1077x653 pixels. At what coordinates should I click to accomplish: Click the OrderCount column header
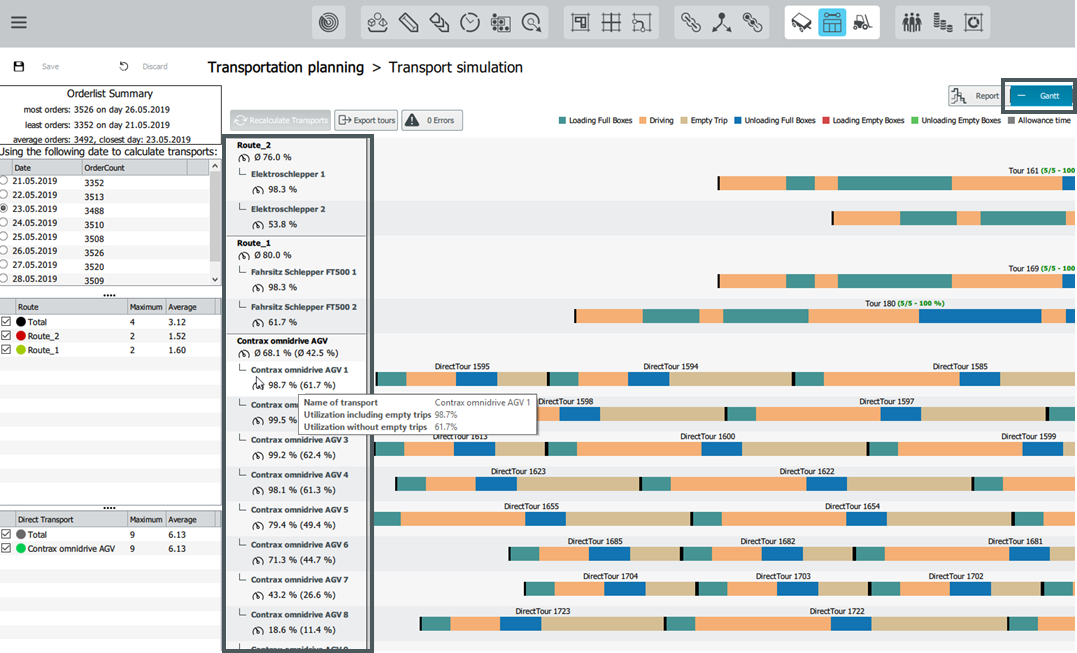[x=134, y=168]
